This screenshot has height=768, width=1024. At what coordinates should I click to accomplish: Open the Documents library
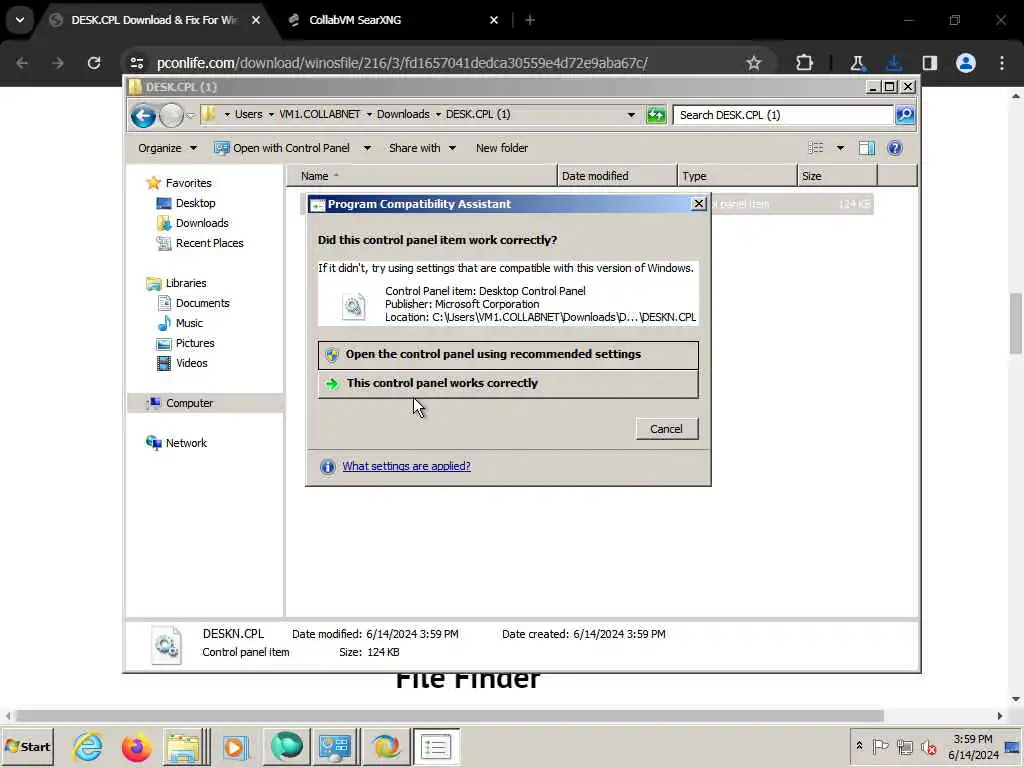tap(202, 303)
